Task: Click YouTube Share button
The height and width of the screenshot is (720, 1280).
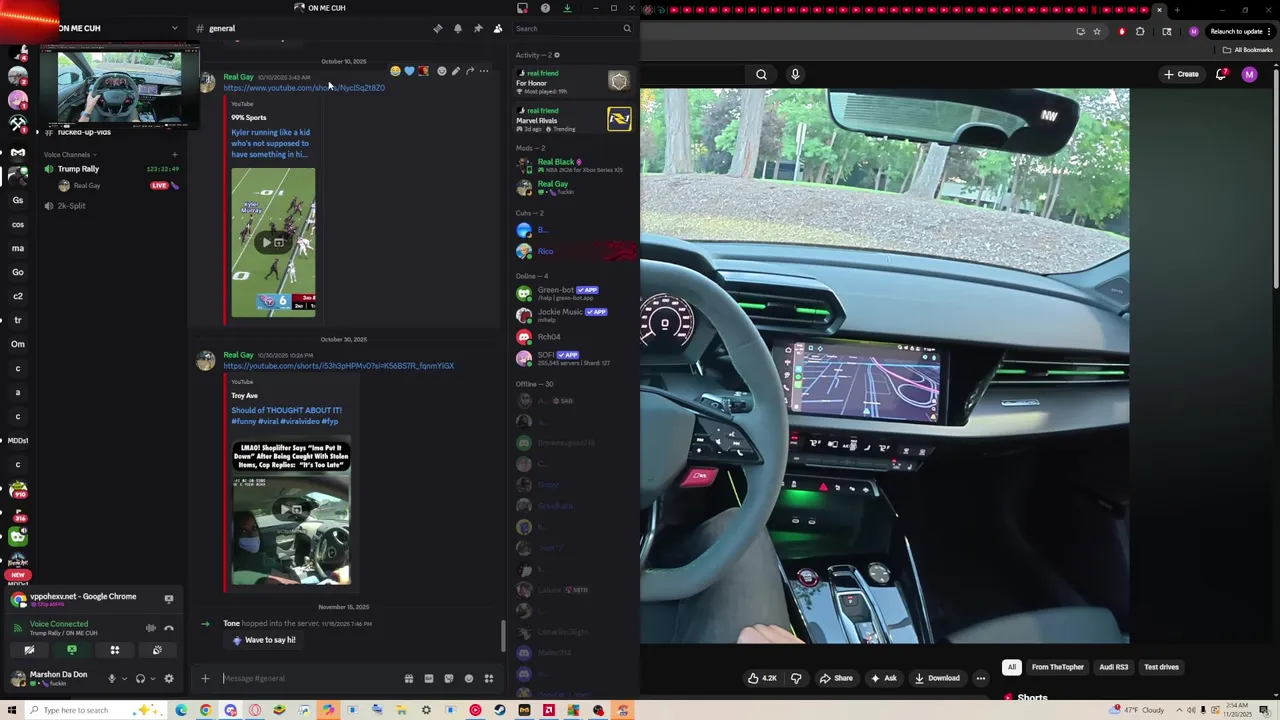Action: click(836, 678)
